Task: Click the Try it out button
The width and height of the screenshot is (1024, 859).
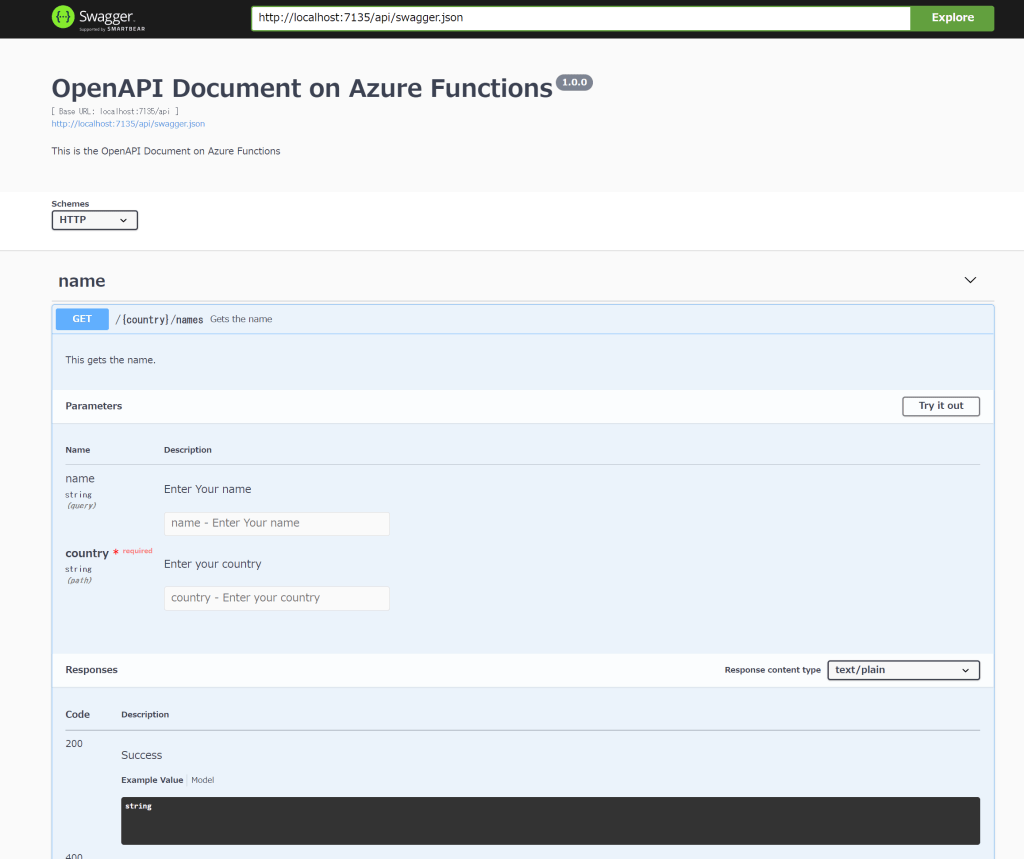Action: [940, 406]
